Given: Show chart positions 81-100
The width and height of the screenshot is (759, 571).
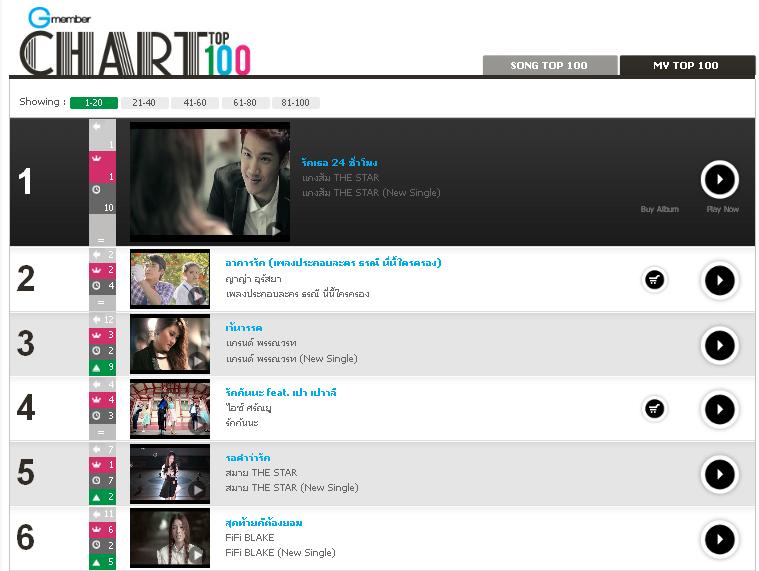Looking at the screenshot, I should pyautogui.click(x=295, y=103).
